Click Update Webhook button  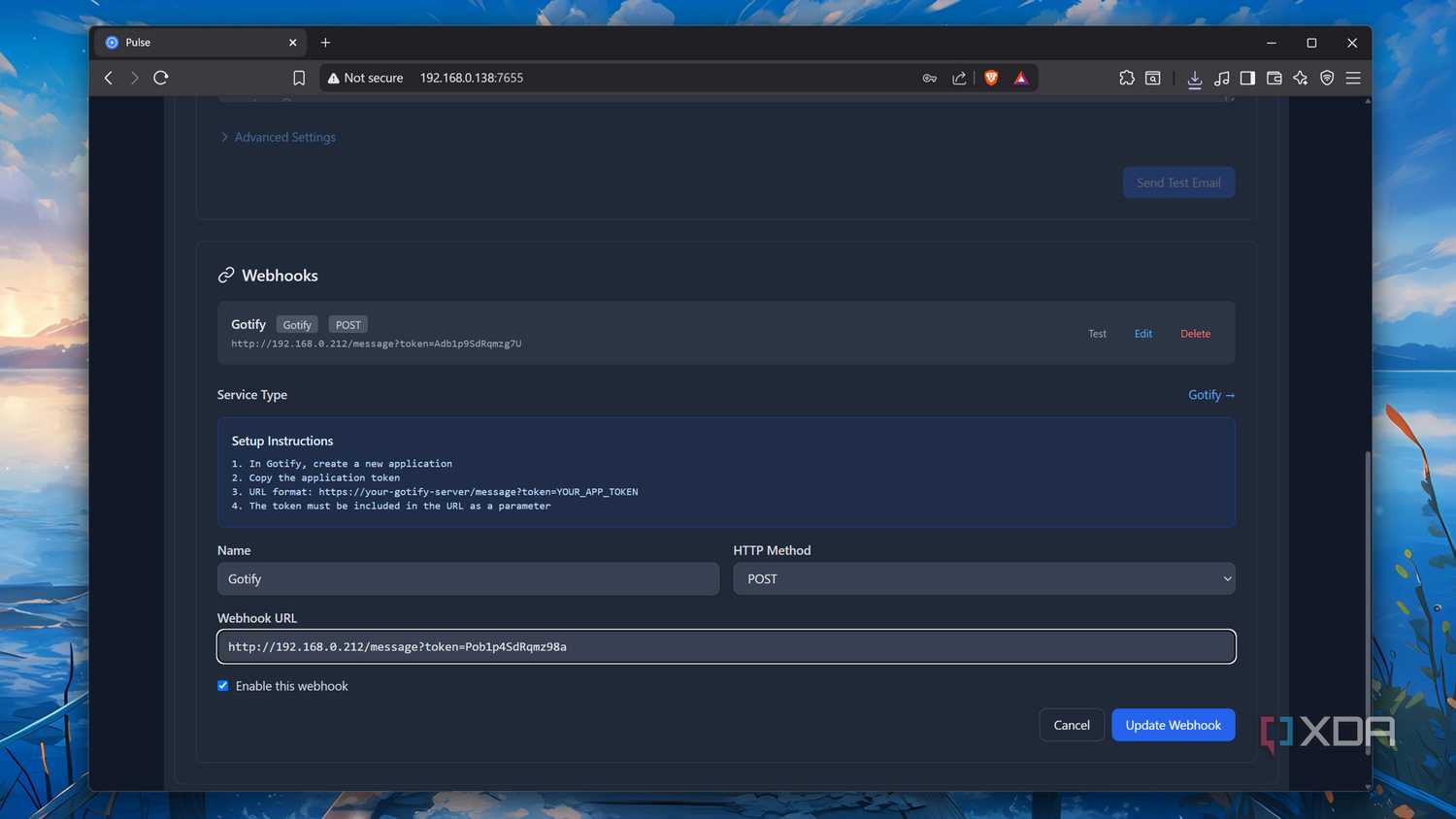coord(1174,725)
